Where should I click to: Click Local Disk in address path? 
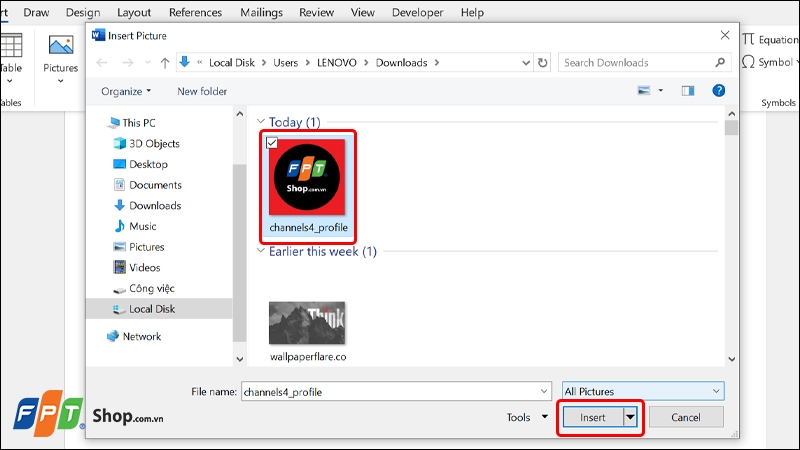[232, 63]
